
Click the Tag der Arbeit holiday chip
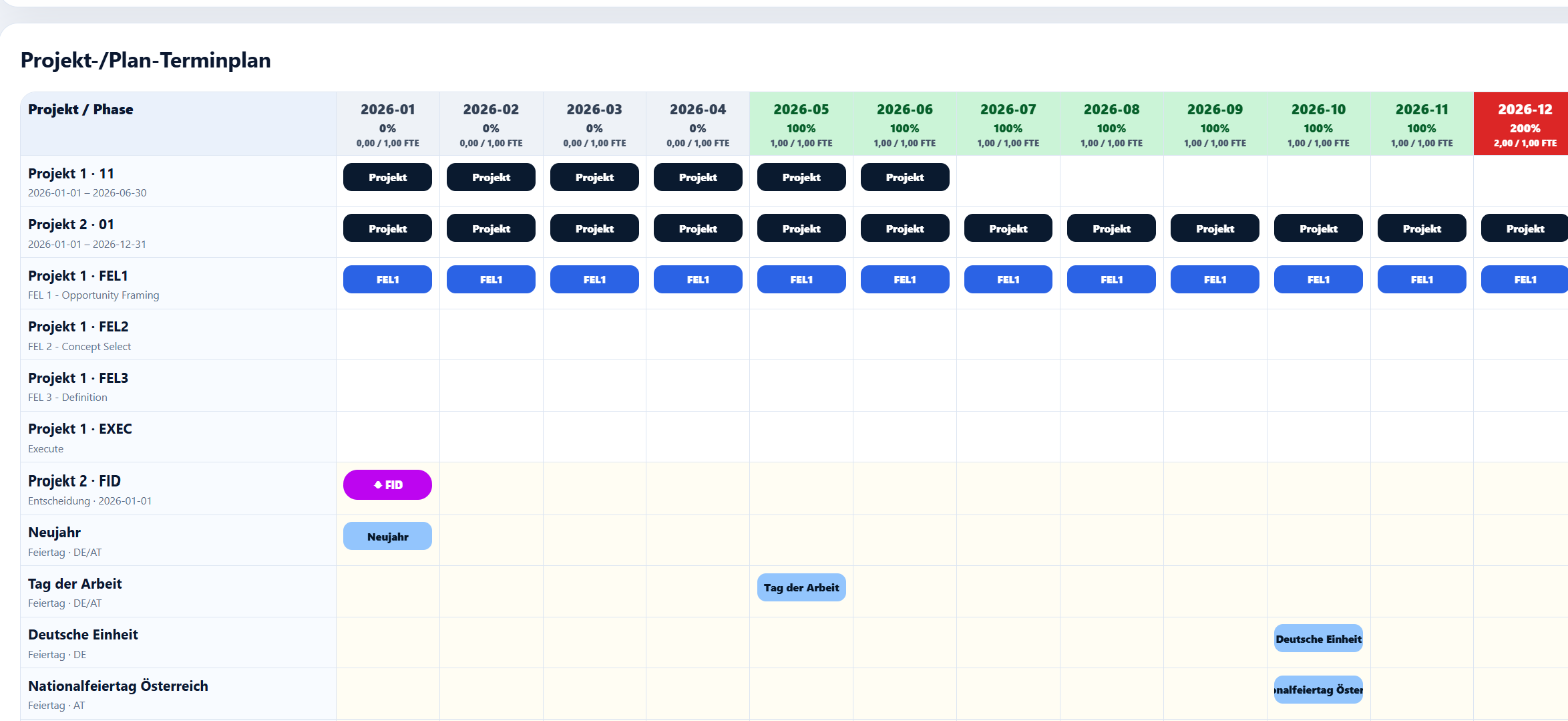[x=801, y=587]
